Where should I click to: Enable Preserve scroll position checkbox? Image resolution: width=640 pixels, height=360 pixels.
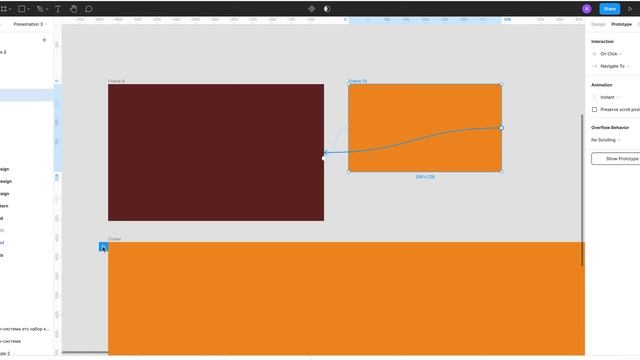(x=594, y=109)
